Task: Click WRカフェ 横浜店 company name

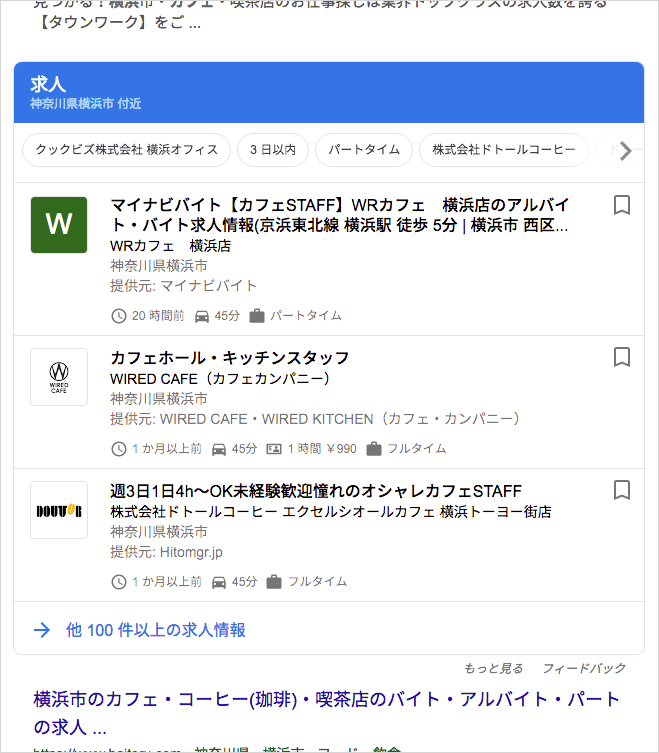Action: point(171,246)
